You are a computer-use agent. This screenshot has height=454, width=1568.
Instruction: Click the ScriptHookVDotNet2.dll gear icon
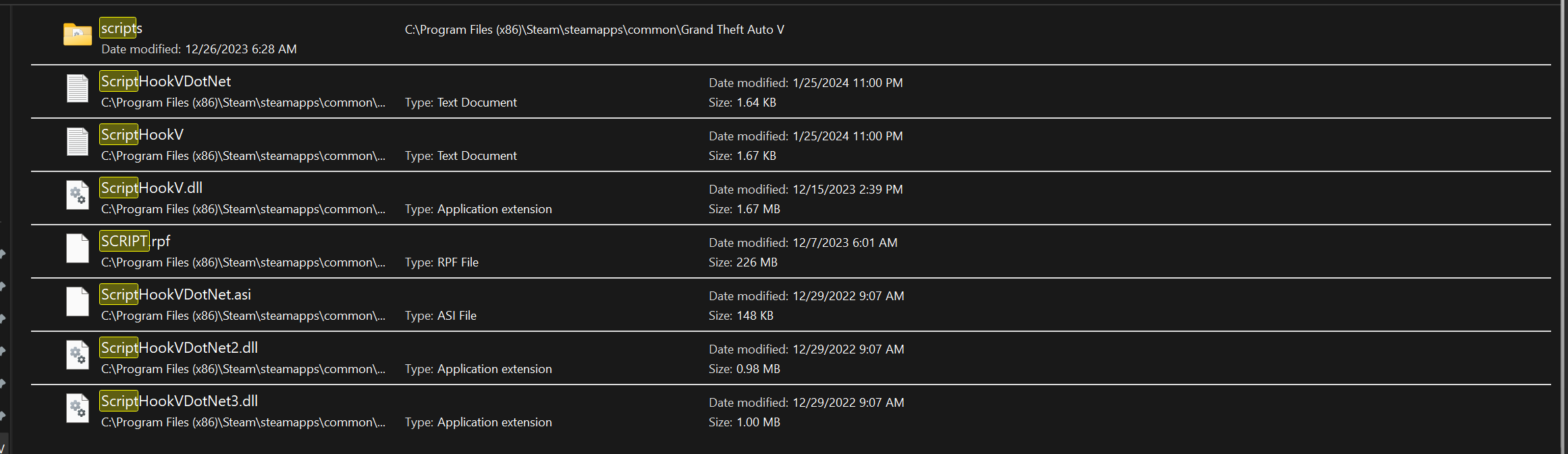[78, 355]
